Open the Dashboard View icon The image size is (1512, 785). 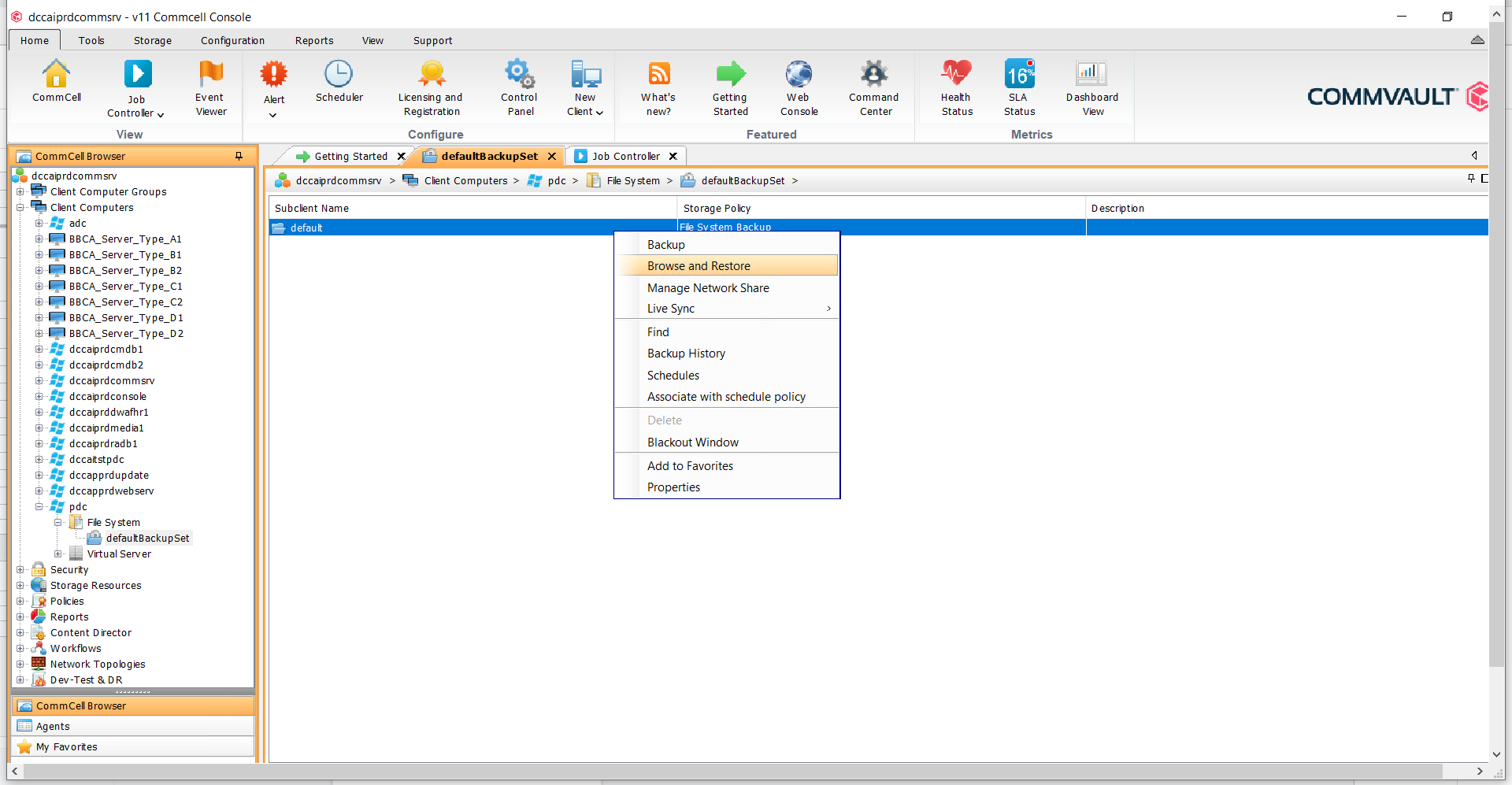(1091, 74)
